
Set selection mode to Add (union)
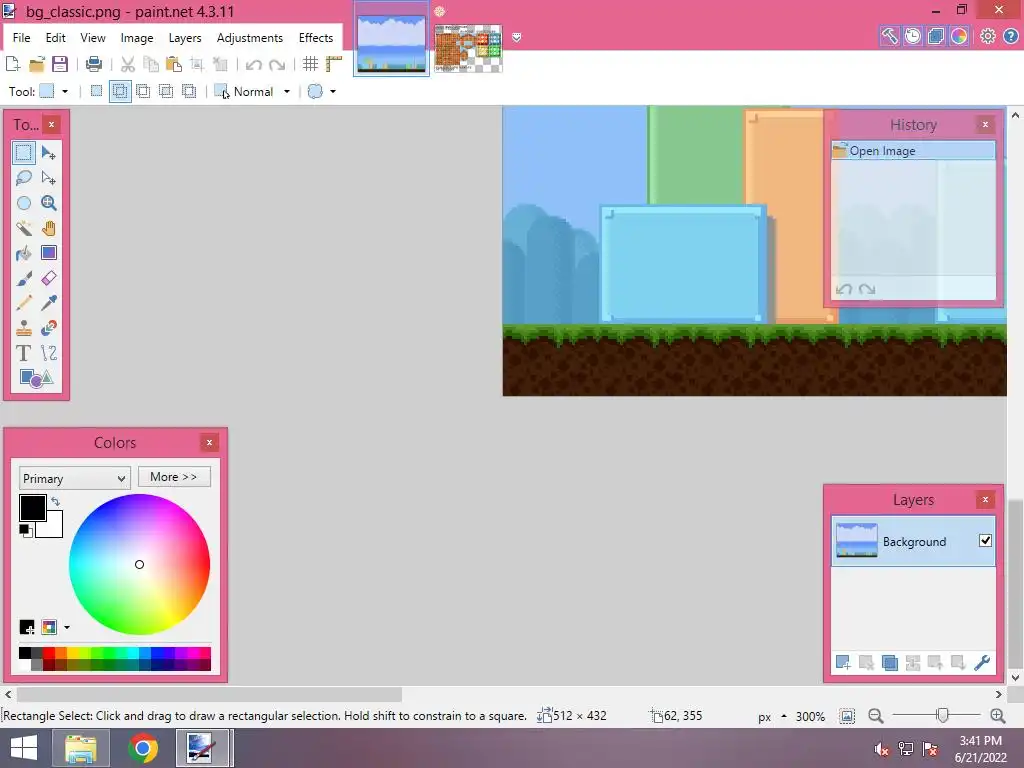[120, 91]
